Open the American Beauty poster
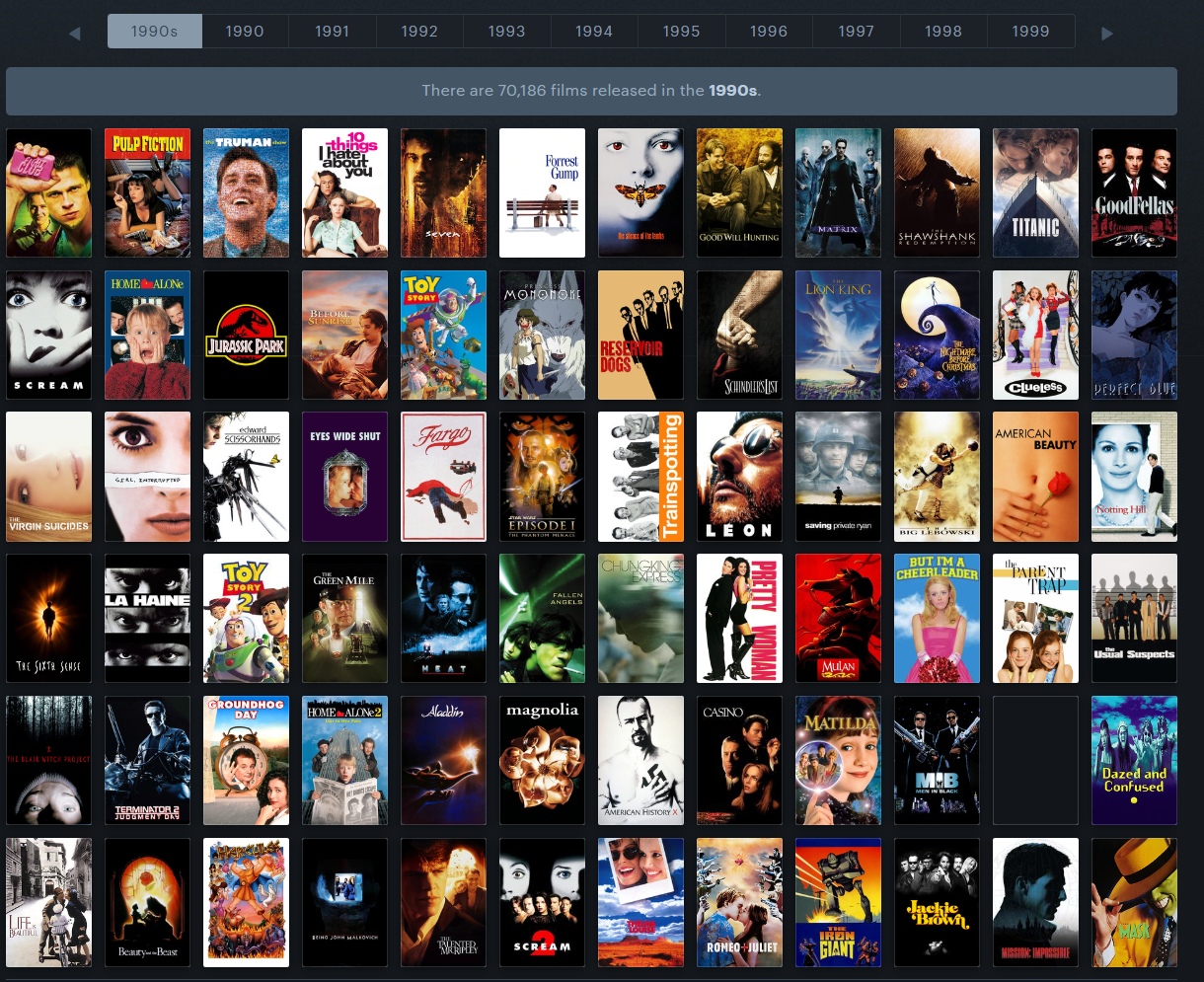 (x=1036, y=477)
